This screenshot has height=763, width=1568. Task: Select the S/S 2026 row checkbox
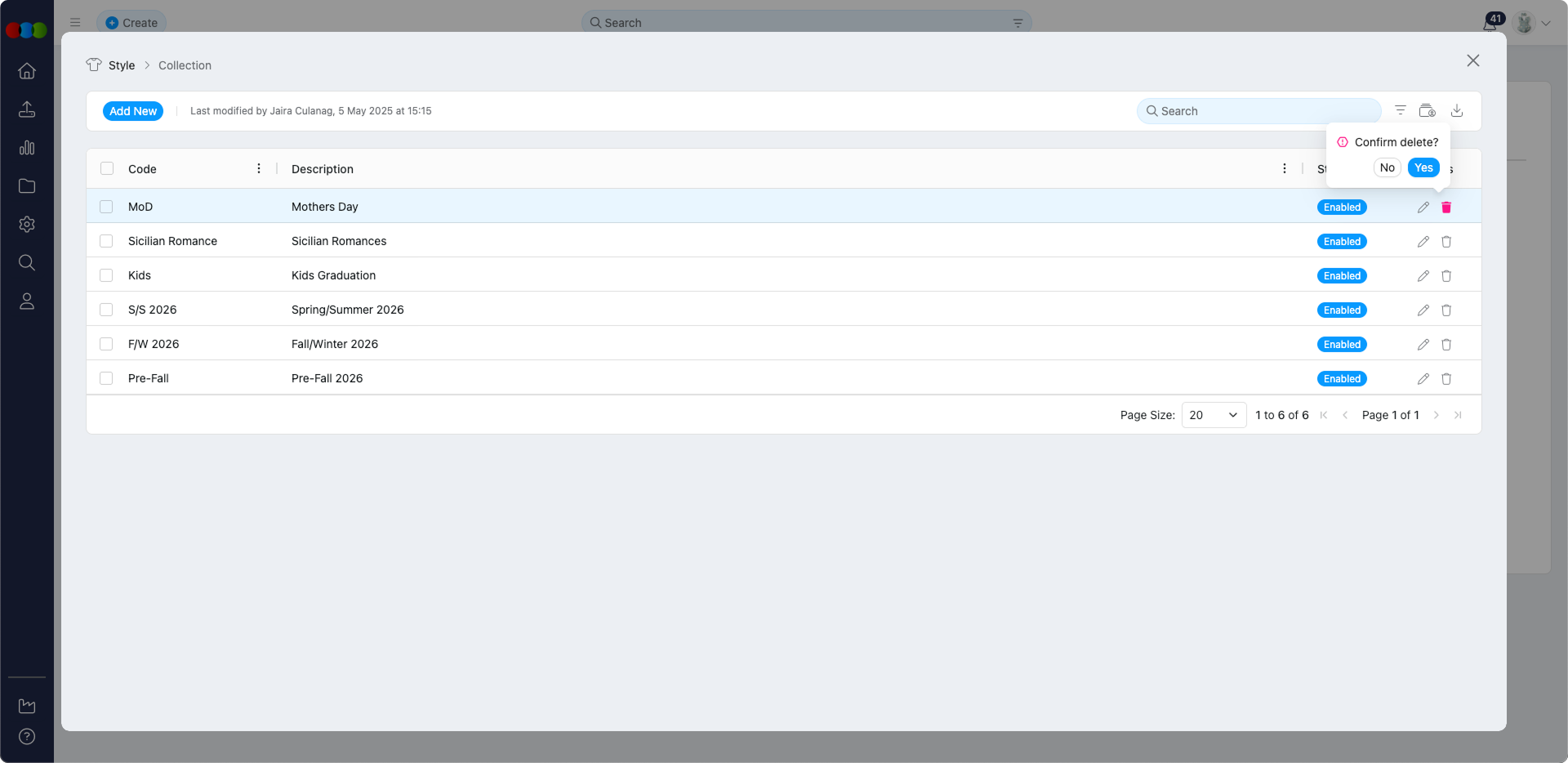tap(106, 310)
